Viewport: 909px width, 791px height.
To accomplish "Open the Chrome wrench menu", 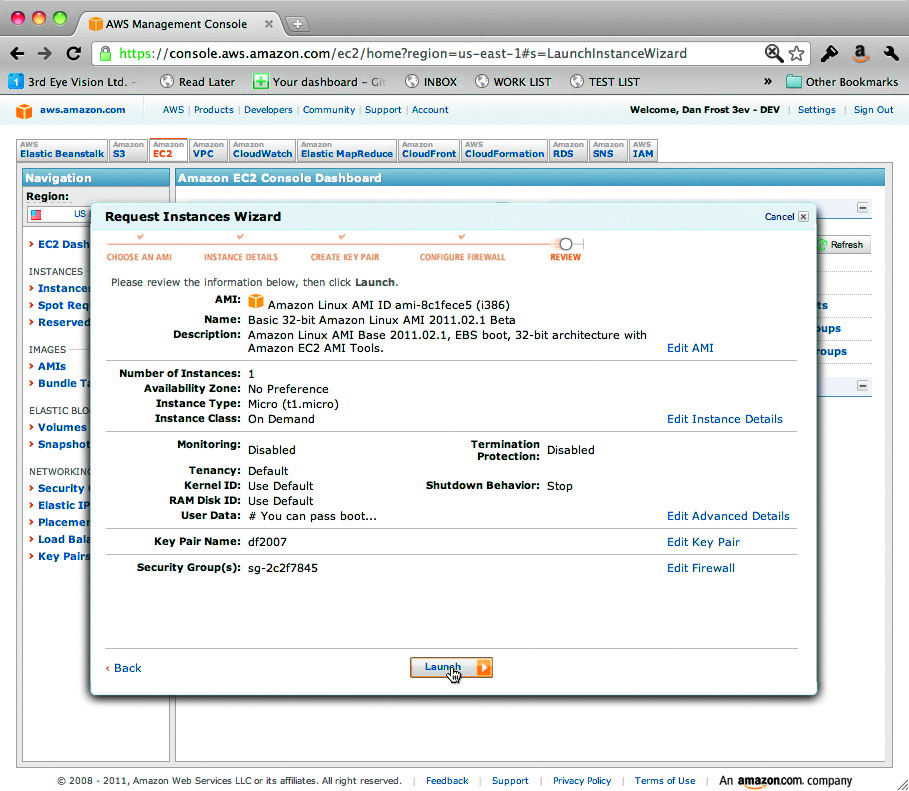I will [x=891, y=53].
